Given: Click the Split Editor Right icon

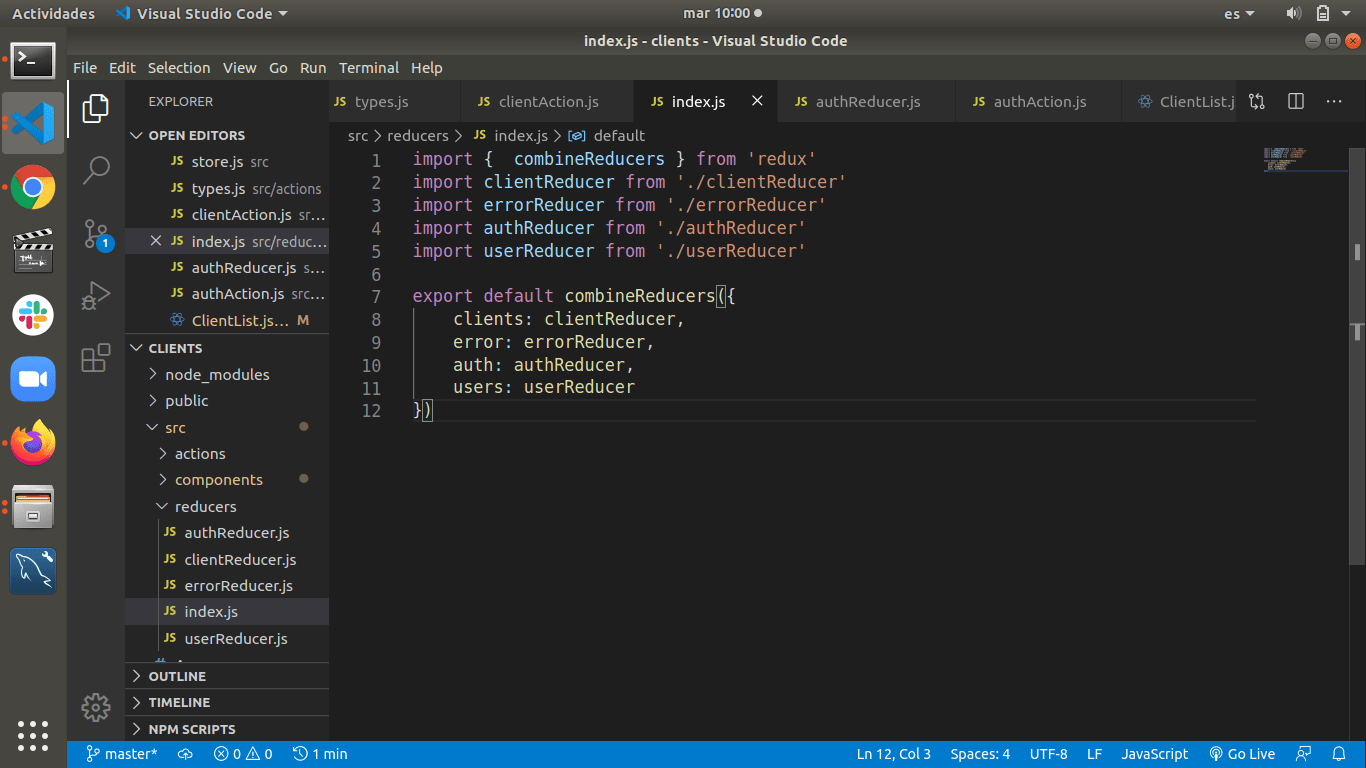Looking at the screenshot, I should pos(1296,101).
